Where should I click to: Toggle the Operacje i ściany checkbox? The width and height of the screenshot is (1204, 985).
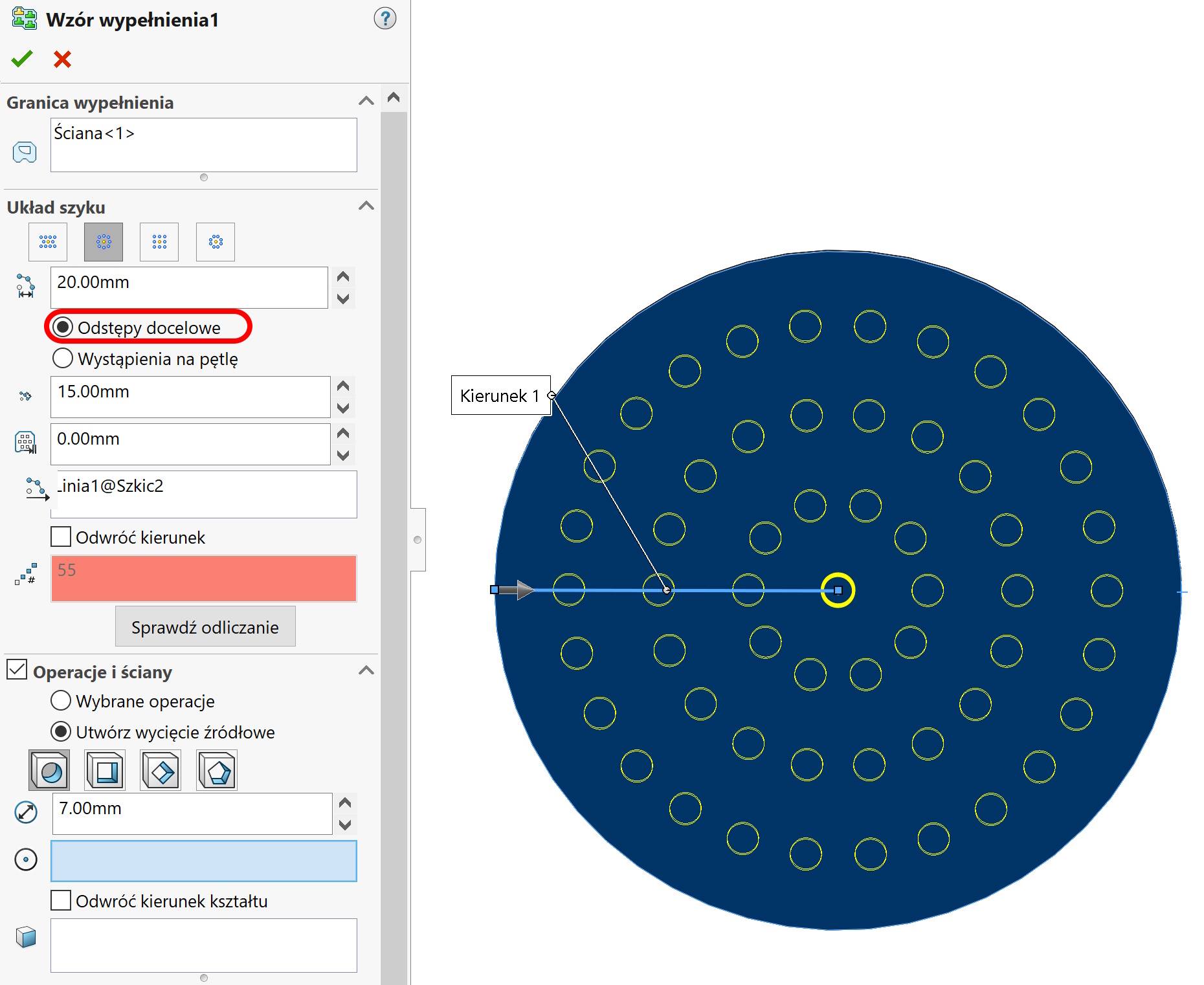(x=17, y=669)
